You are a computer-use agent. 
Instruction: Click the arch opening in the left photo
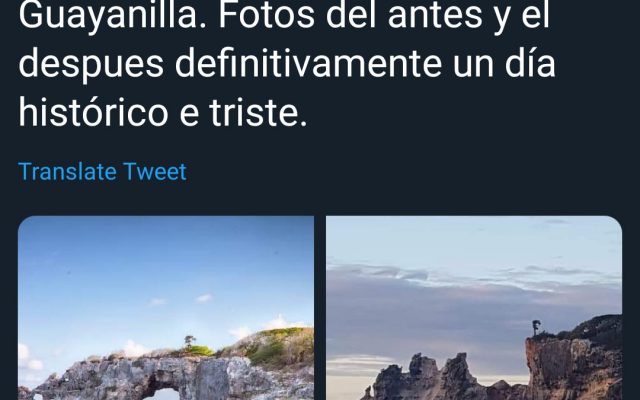tap(165, 394)
